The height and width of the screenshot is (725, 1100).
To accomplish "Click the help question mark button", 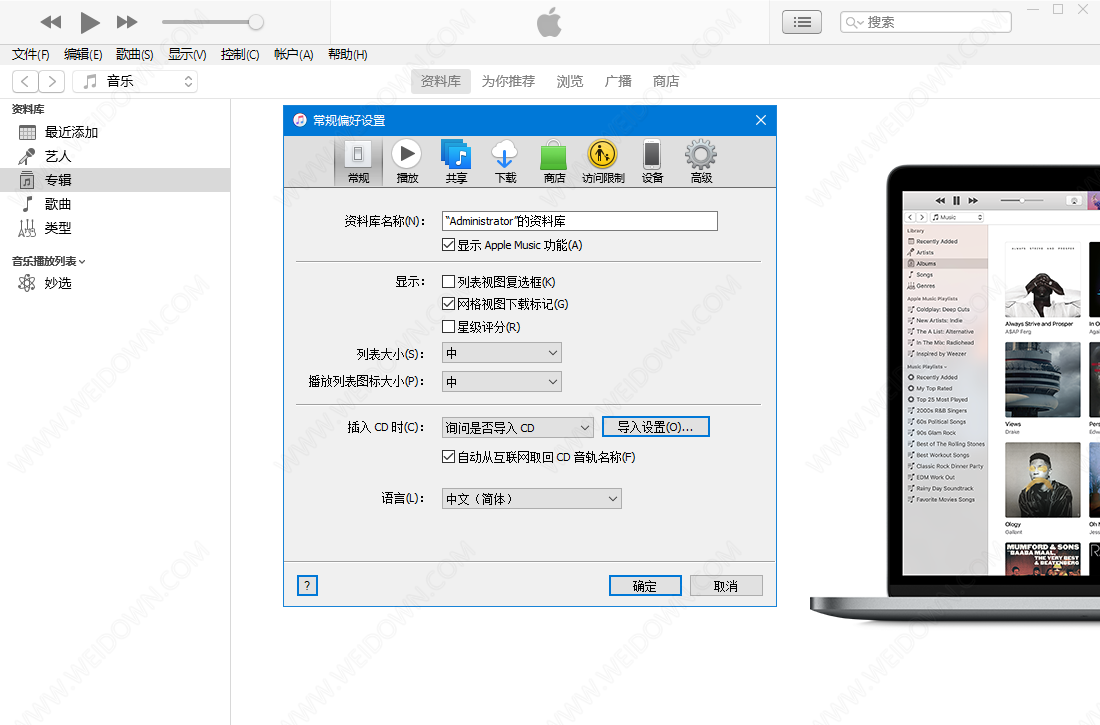I will tap(307, 585).
